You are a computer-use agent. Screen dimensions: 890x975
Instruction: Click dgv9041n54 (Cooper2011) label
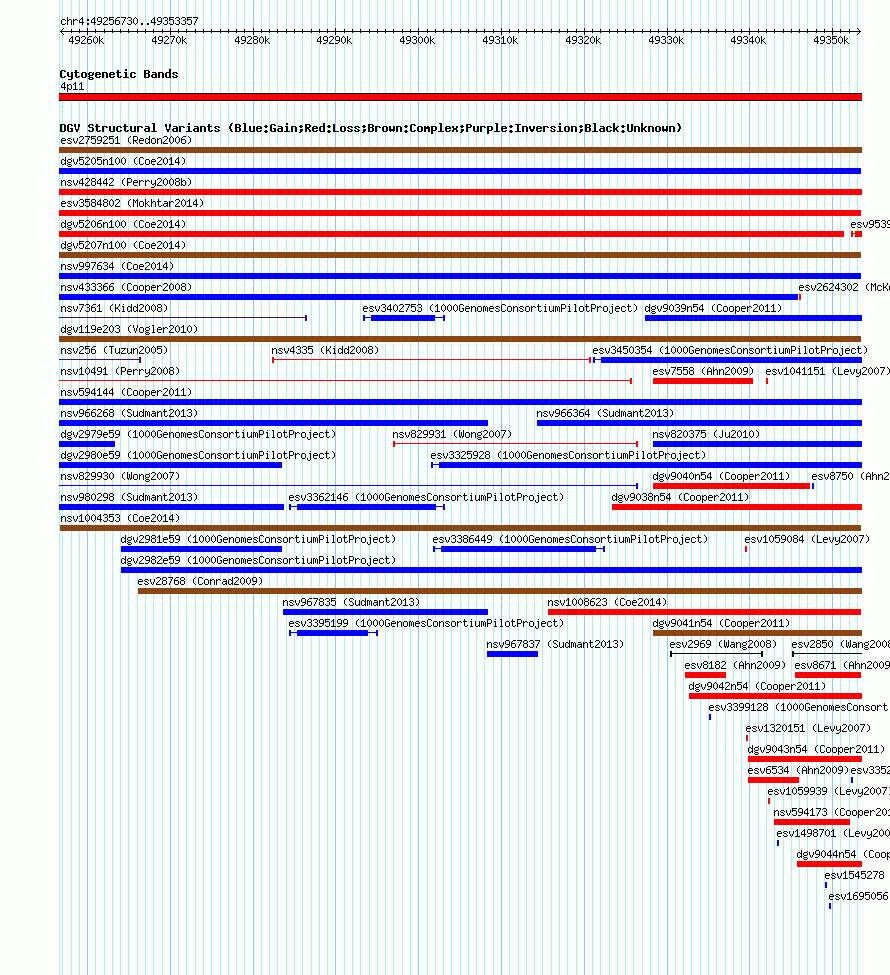(721, 624)
